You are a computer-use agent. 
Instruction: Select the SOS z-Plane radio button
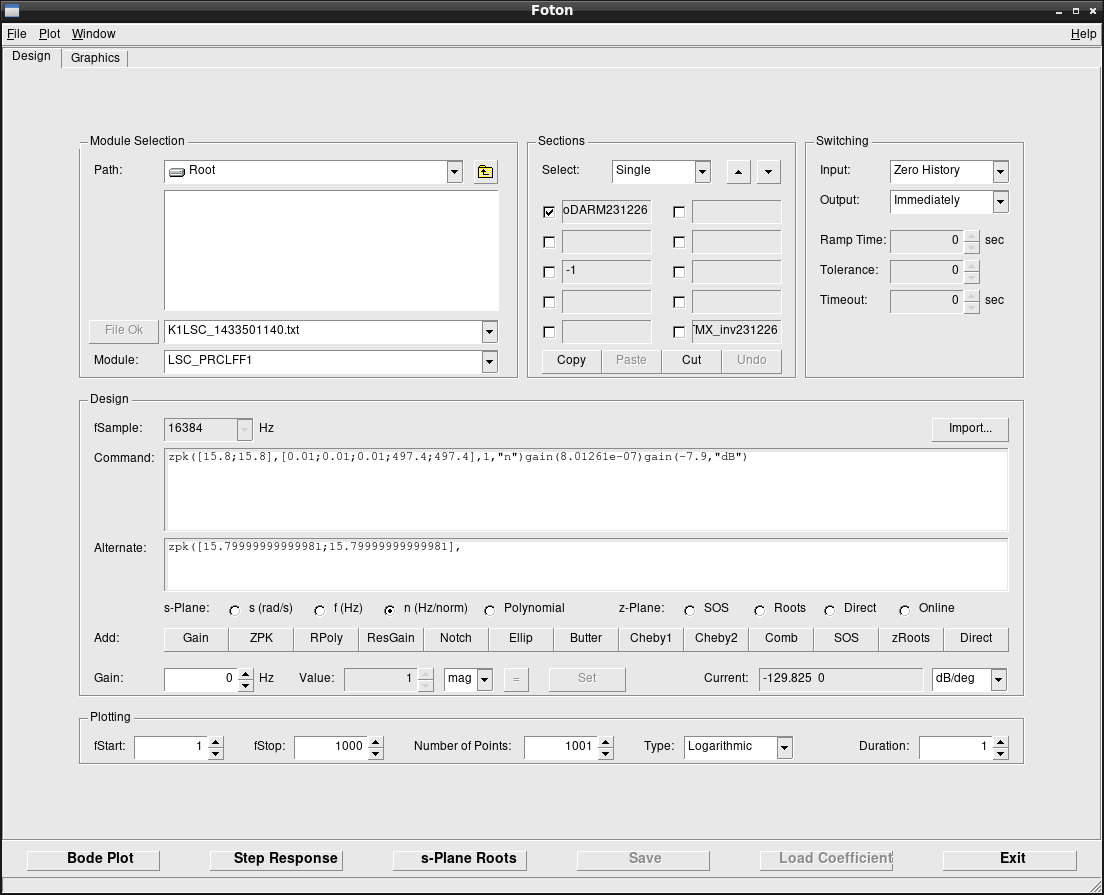coord(689,610)
